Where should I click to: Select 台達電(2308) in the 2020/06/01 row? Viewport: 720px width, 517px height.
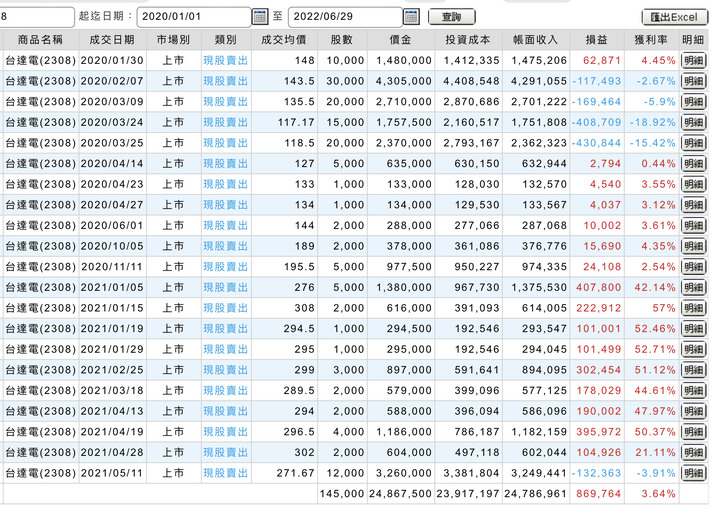click(40, 226)
